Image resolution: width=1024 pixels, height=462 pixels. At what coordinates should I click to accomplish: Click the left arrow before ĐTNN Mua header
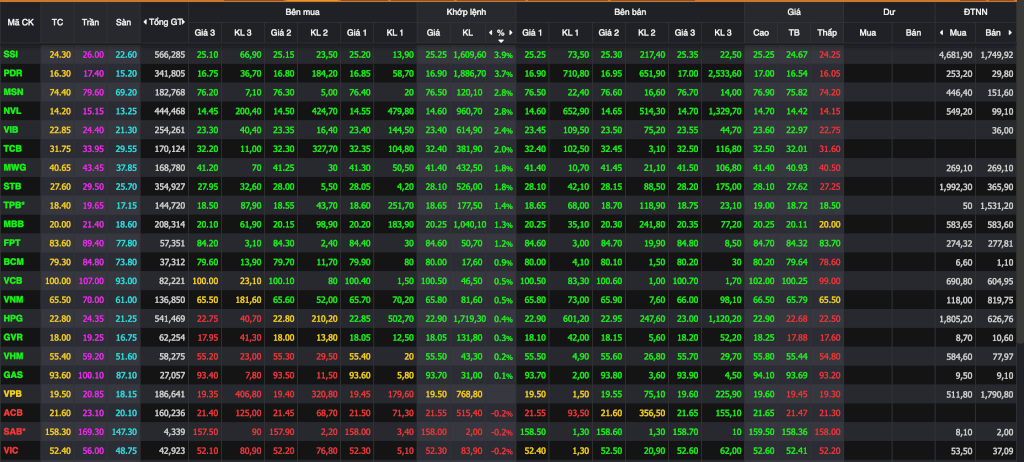pyautogui.click(x=941, y=32)
